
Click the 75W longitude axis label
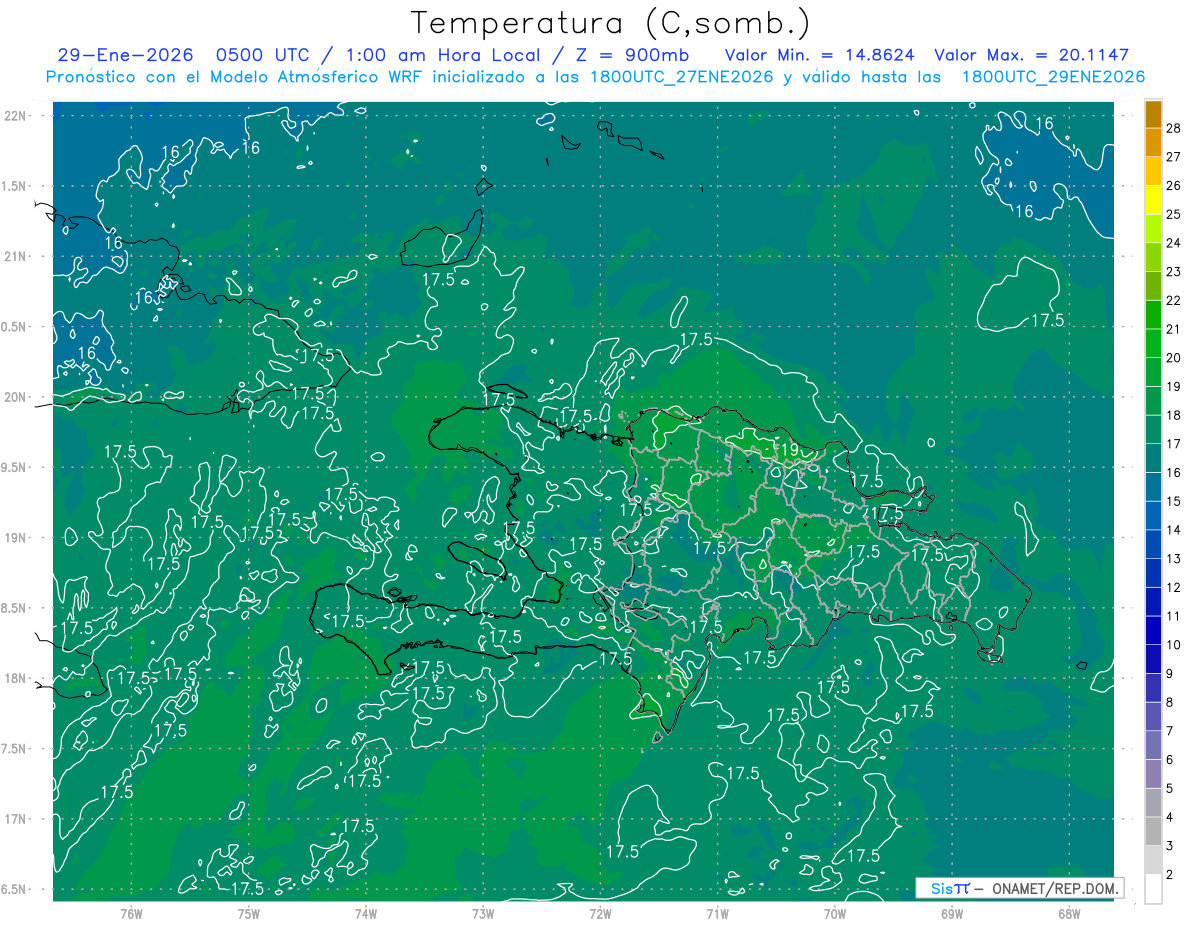249,913
